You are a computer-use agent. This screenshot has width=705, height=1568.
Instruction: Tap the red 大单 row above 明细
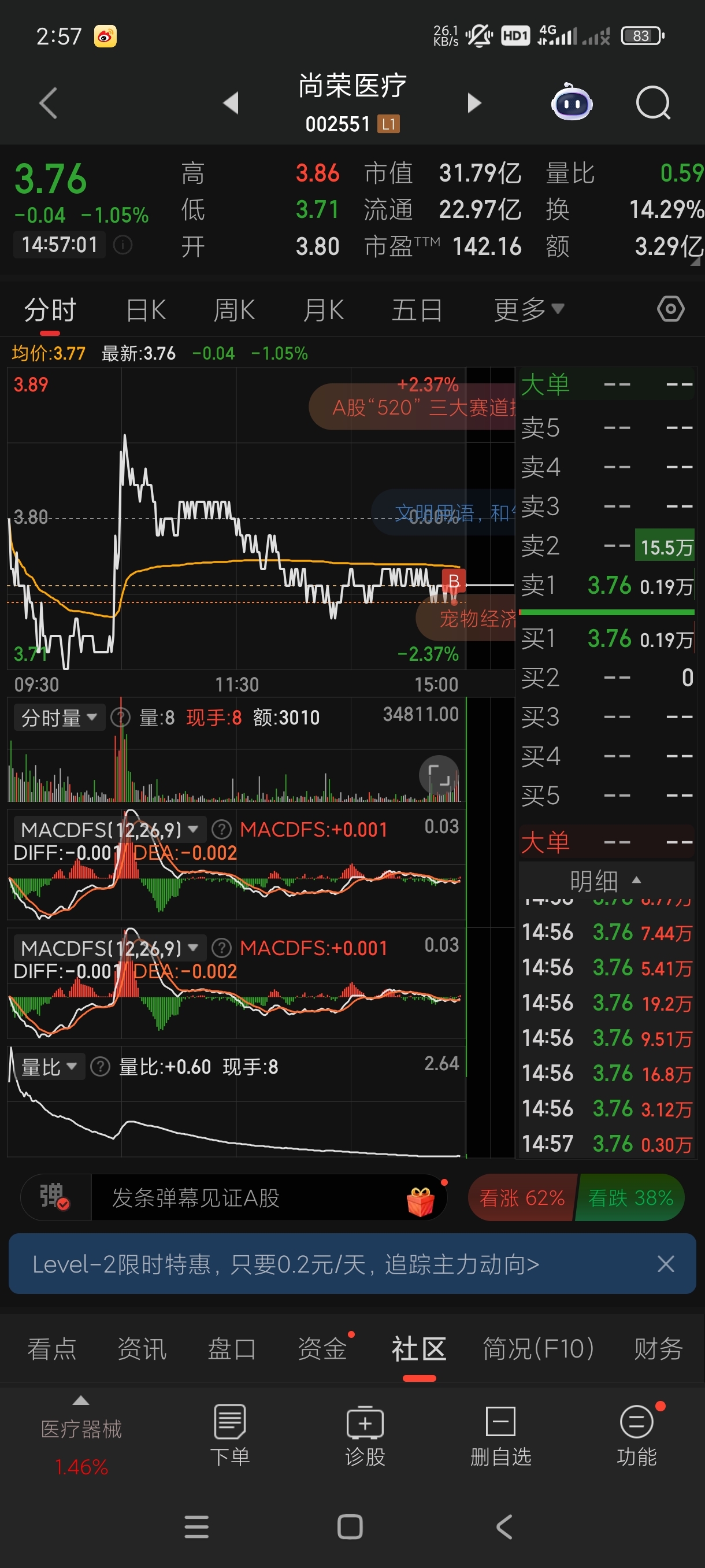tap(607, 842)
